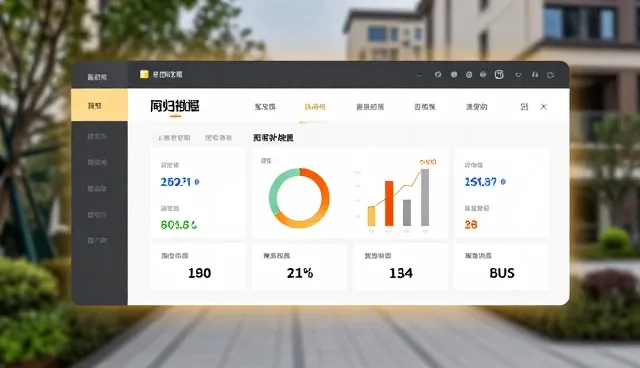Click the short yellow bar in the bar chart
This screenshot has width=640, height=368.
click(371, 216)
